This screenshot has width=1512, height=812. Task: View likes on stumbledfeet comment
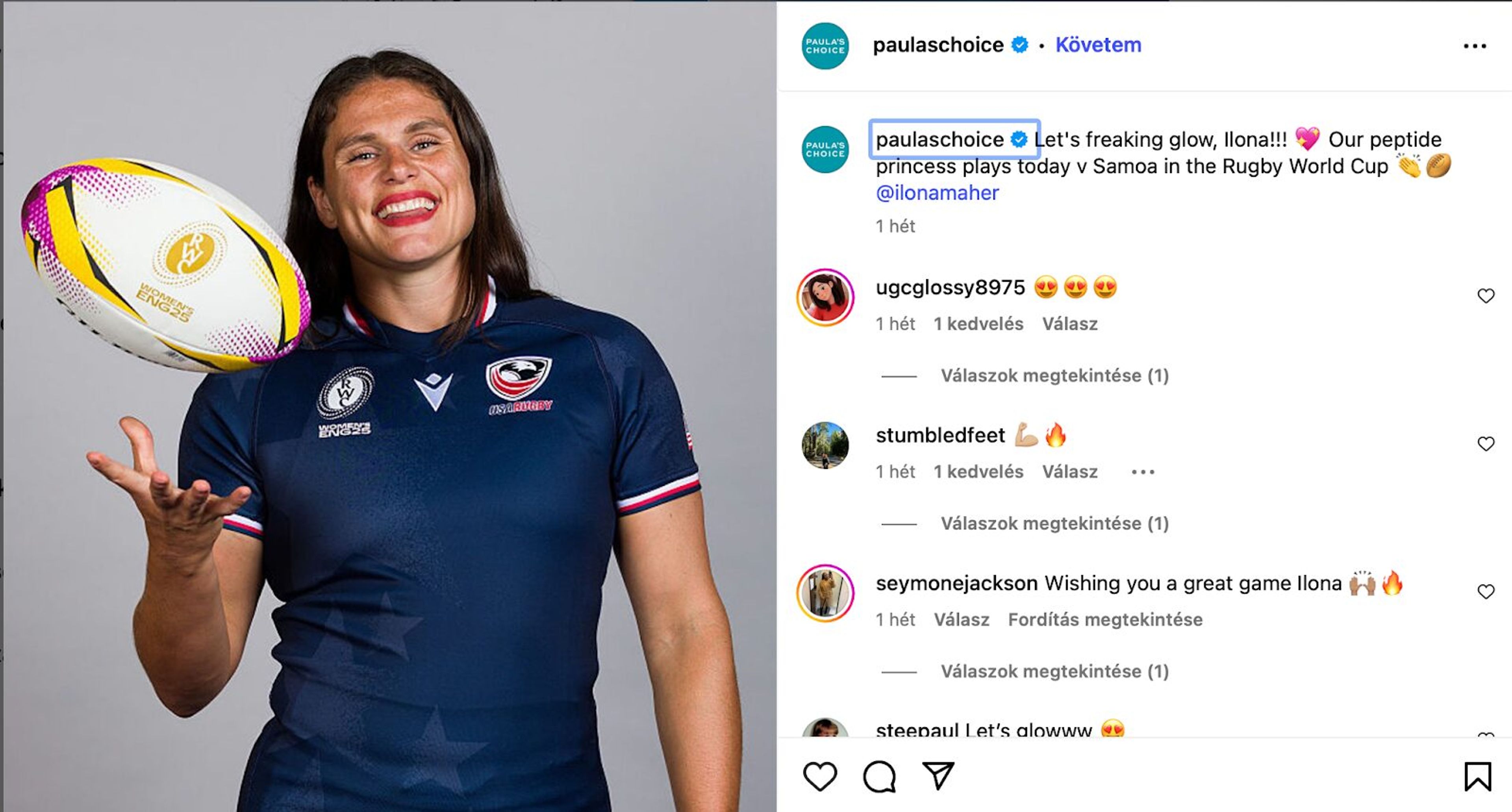click(978, 471)
